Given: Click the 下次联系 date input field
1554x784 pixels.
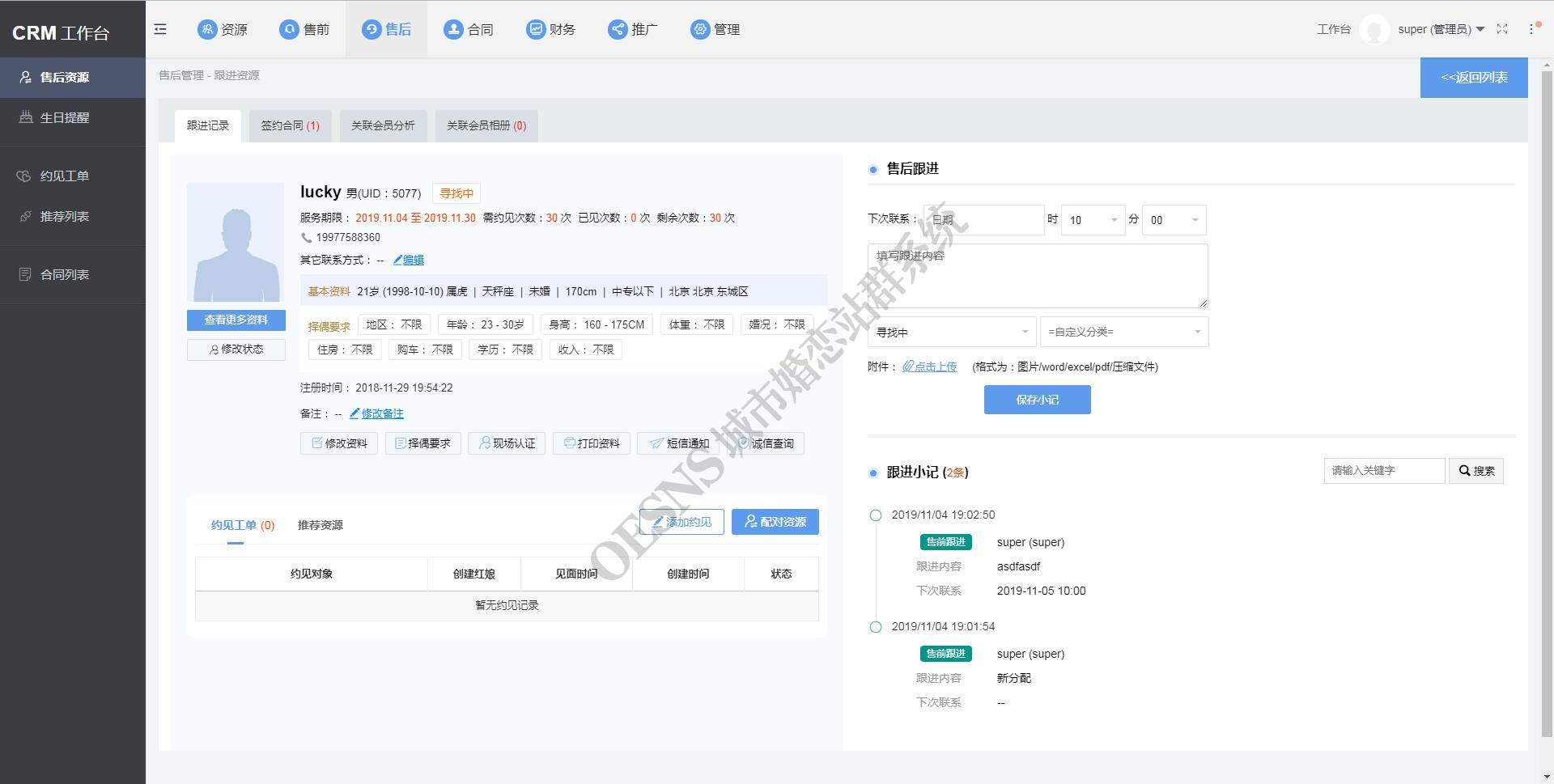Looking at the screenshot, I should pyautogui.click(x=983, y=220).
